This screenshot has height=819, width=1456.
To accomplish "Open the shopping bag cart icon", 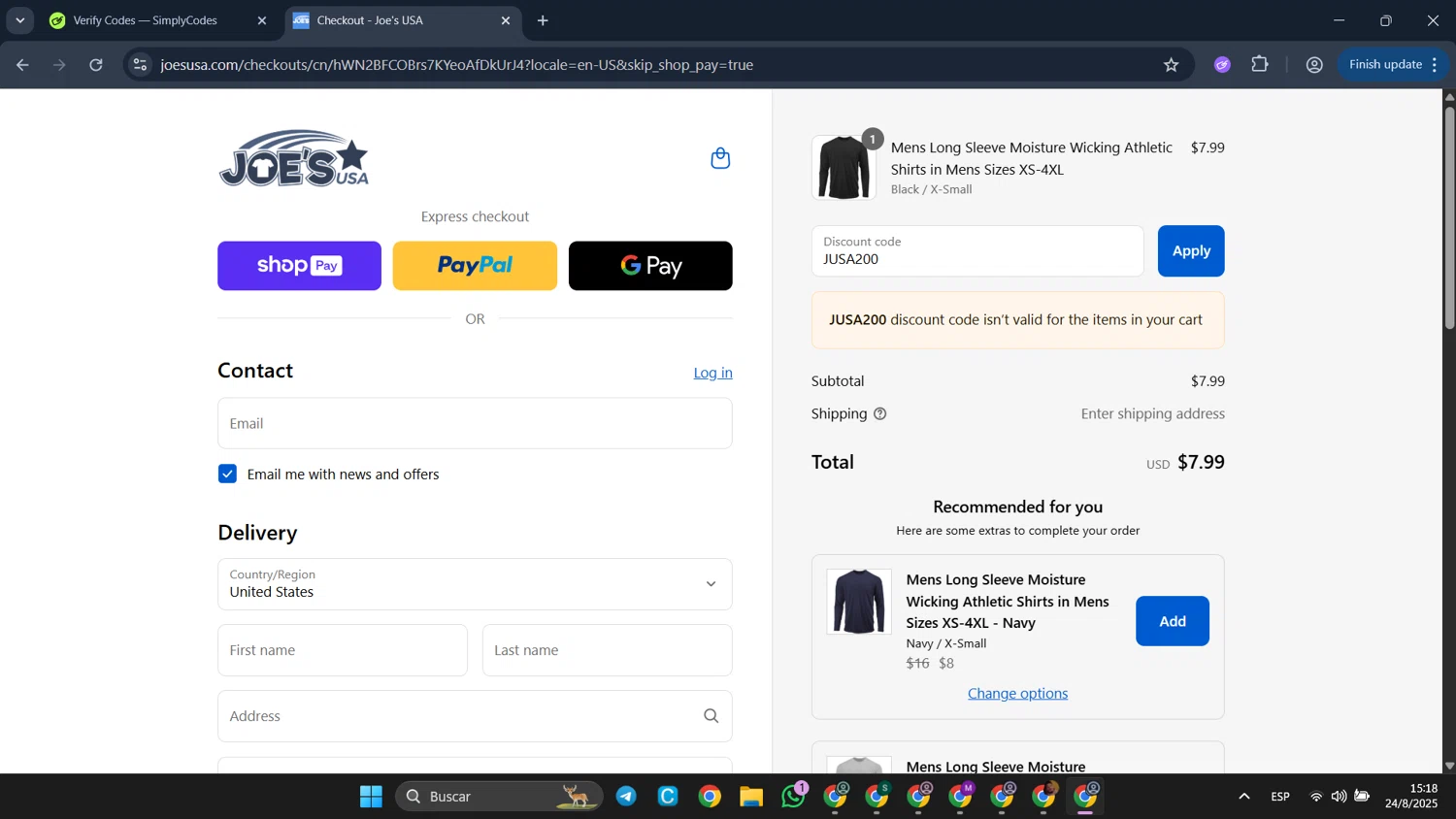I will coord(720,158).
